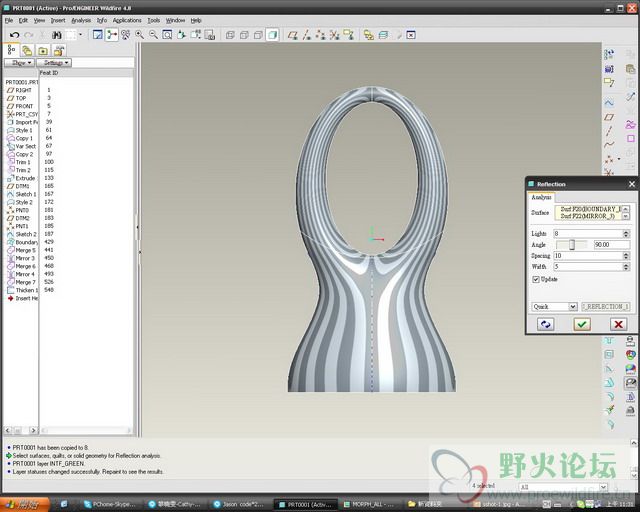Open the Folder Browser tab icon
This screenshot has height=512, width=640.
pos(27,51)
